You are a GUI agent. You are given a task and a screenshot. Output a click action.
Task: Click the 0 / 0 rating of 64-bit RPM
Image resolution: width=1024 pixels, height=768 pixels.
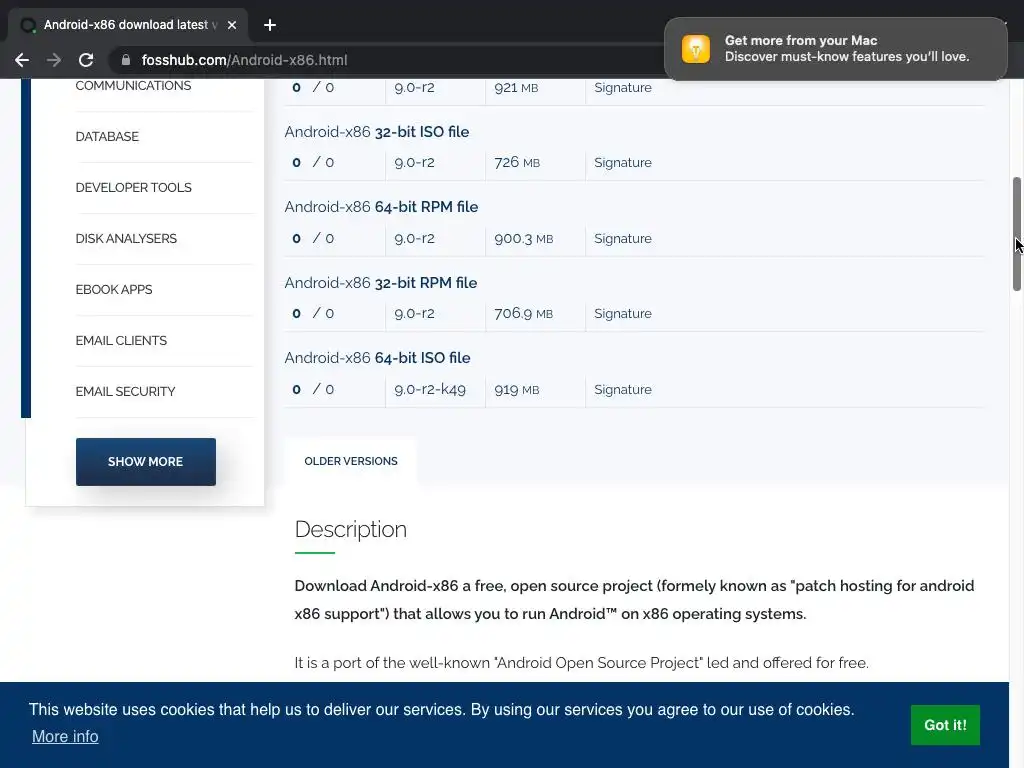[313, 238]
